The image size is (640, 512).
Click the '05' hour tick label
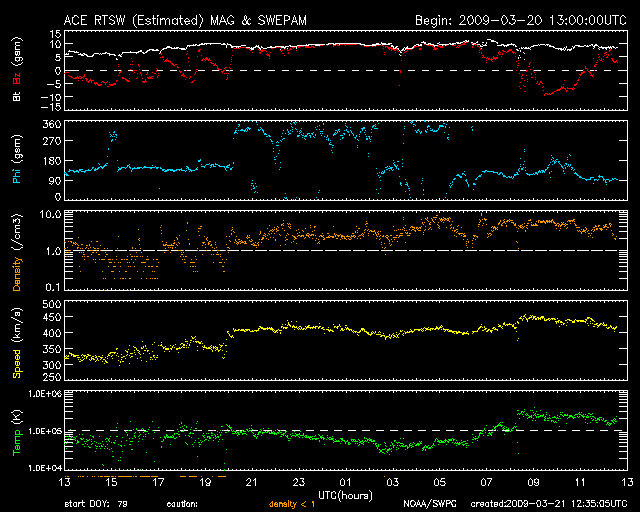439,483
